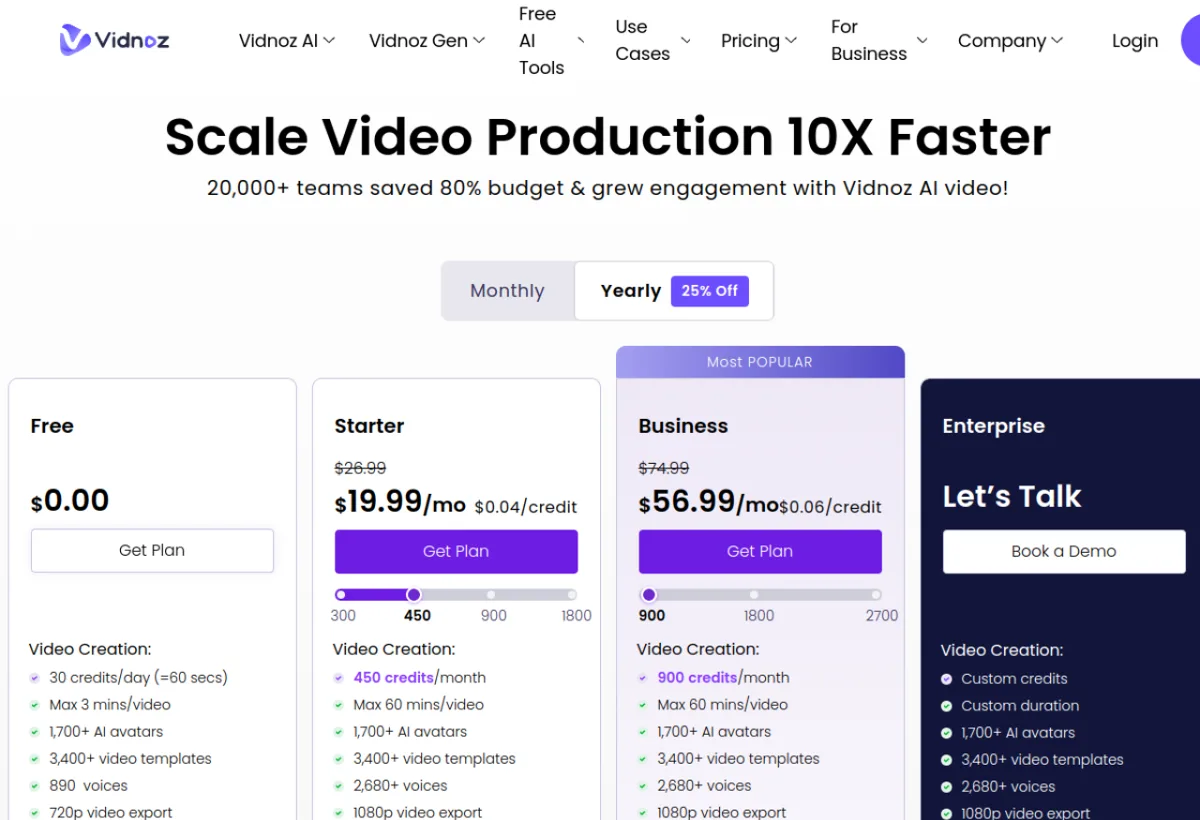Click the 25% Off badge

(710, 291)
